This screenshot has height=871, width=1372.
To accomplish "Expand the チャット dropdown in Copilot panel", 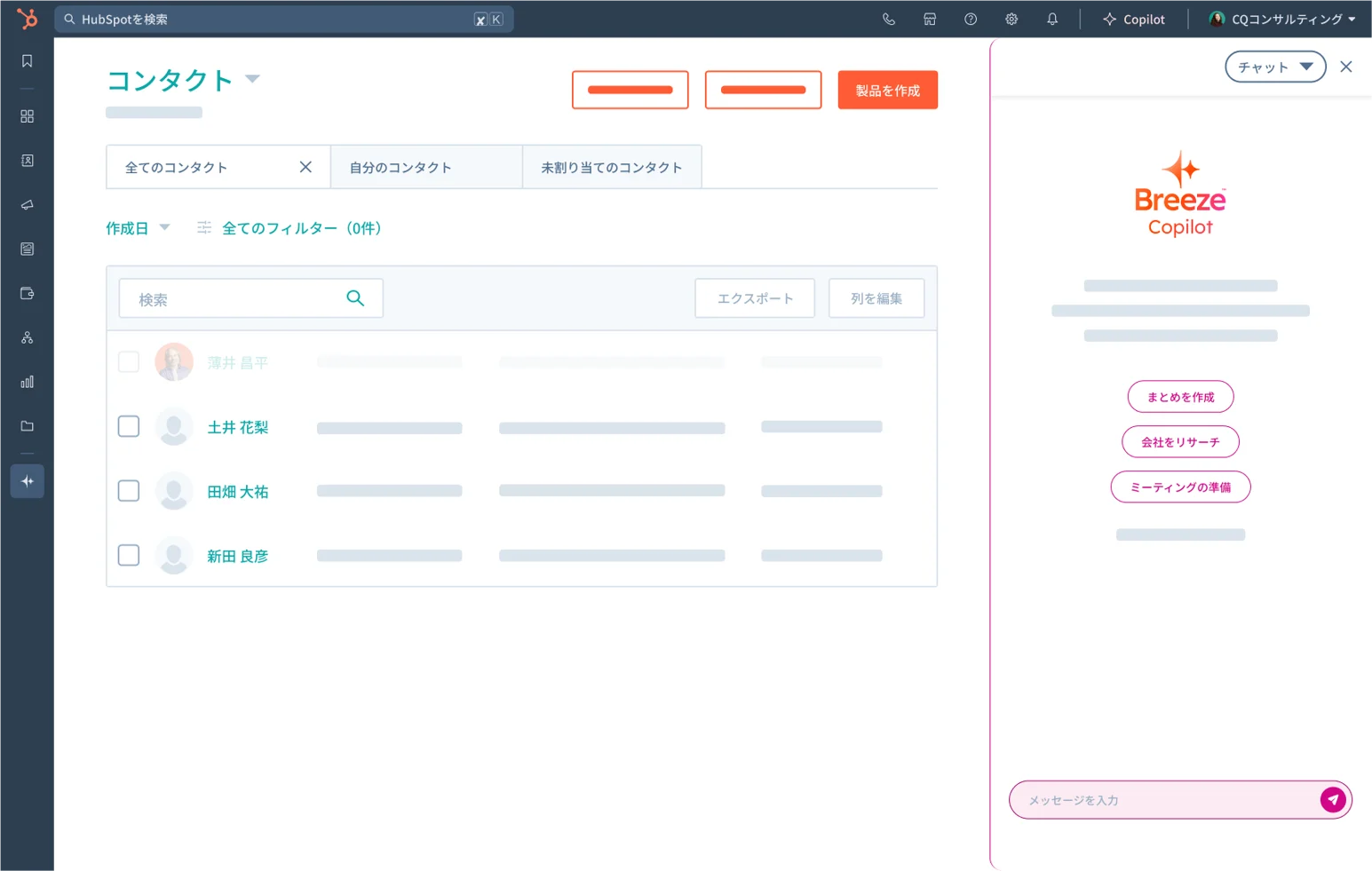I will point(1274,67).
